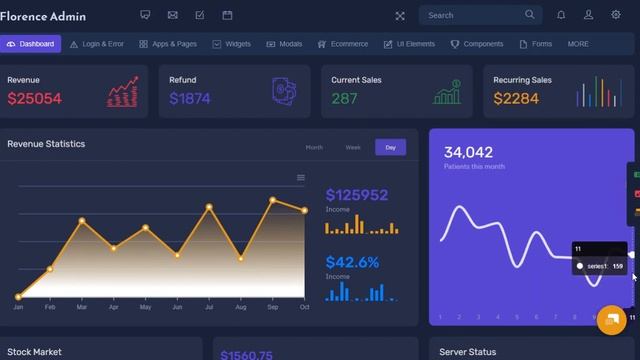Screen dimensions: 640x360
Task: Click the 287 current sales value
Action: tap(344, 98)
